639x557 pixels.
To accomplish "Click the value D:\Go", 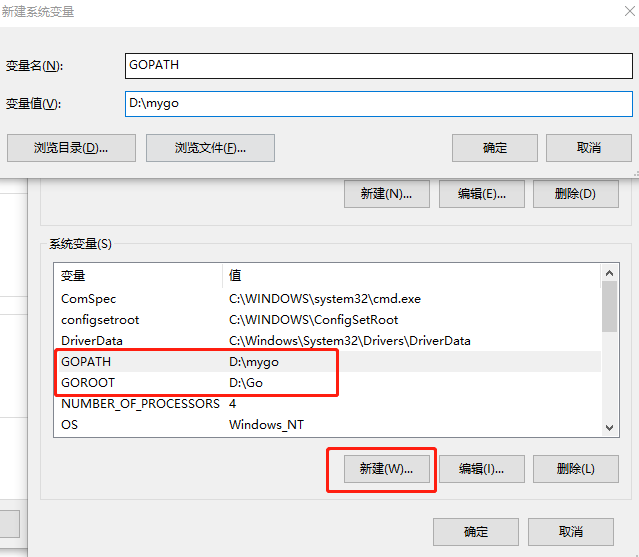I will coord(246,383).
